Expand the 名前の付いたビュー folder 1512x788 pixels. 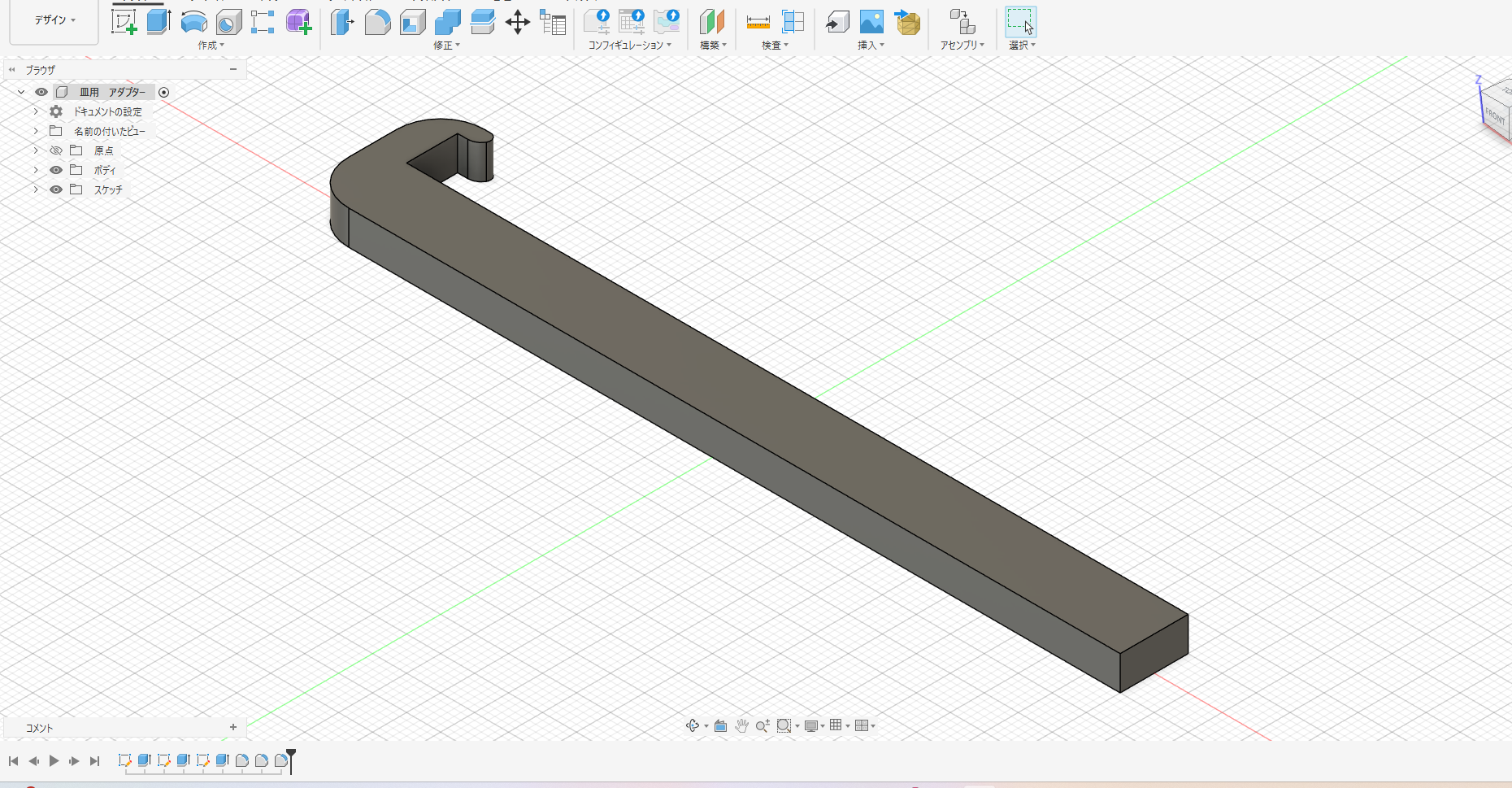pyautogui.click(x=36, y=131)
